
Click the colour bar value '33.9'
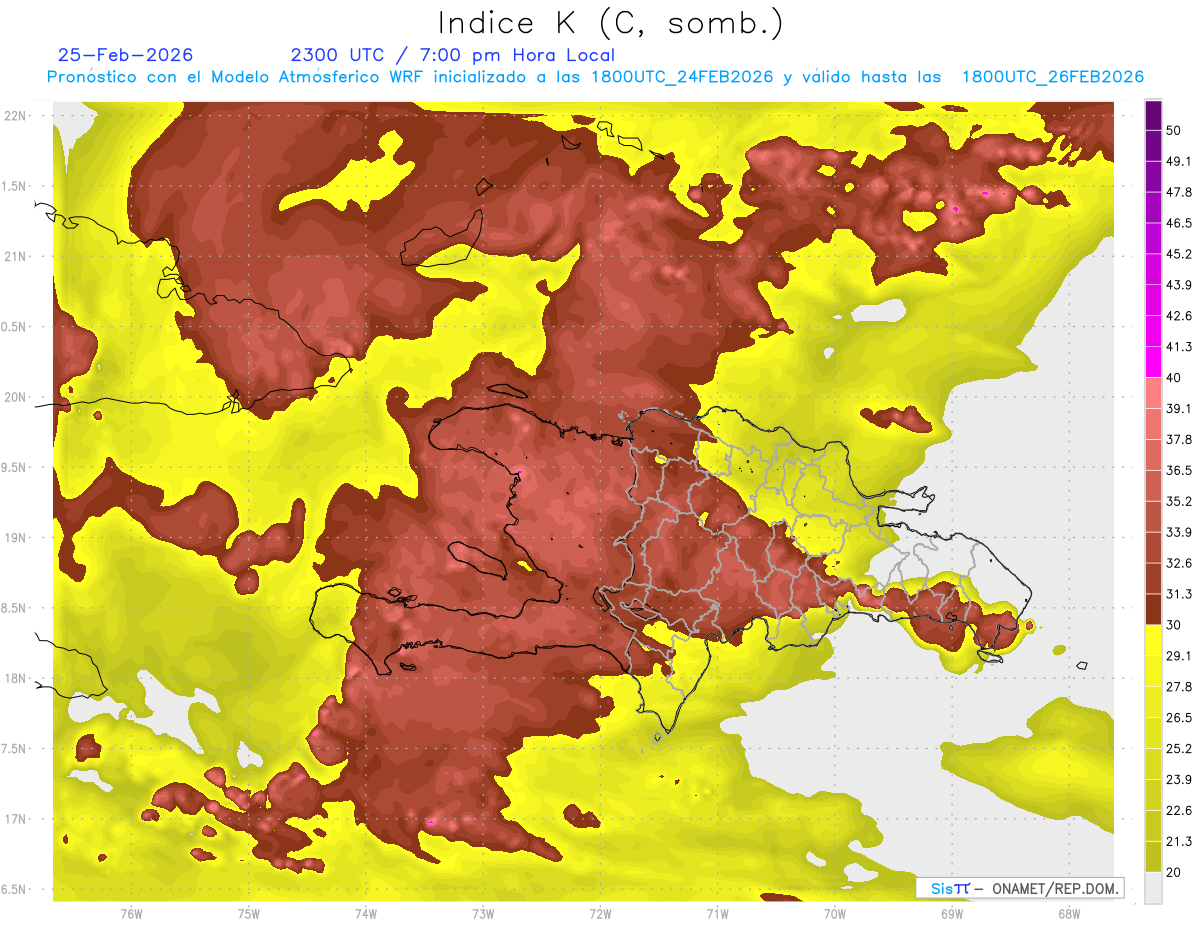pos(1178,532)
